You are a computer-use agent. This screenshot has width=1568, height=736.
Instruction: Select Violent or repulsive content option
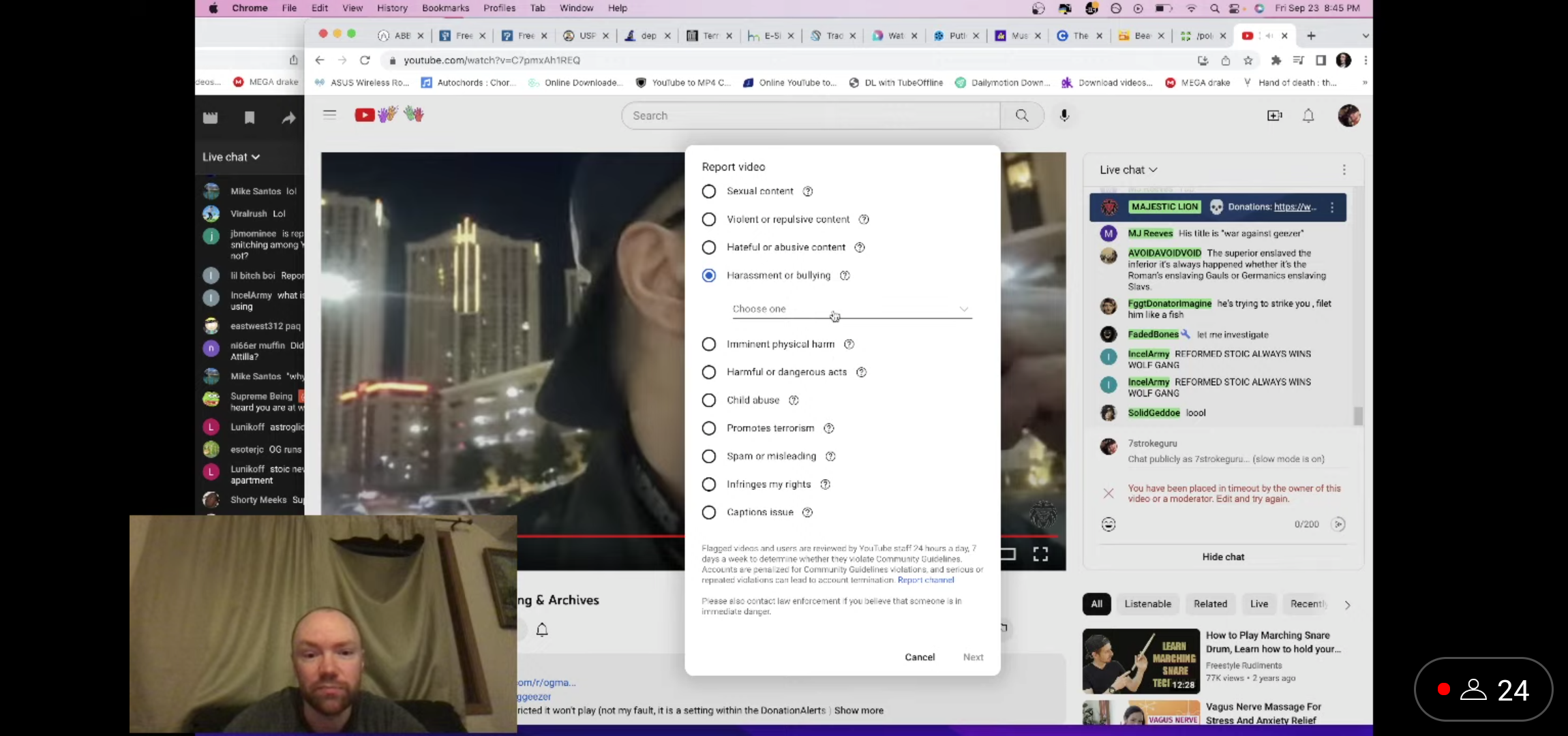tap(709, 219)
